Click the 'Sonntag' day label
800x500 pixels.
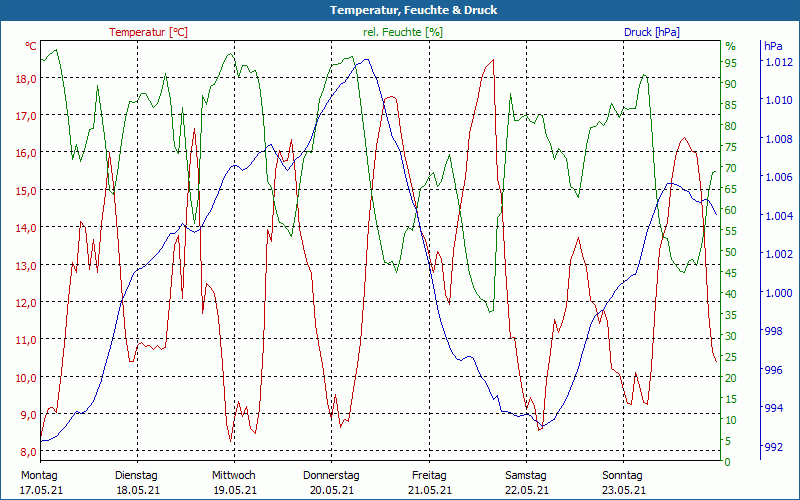pos(622,476)
